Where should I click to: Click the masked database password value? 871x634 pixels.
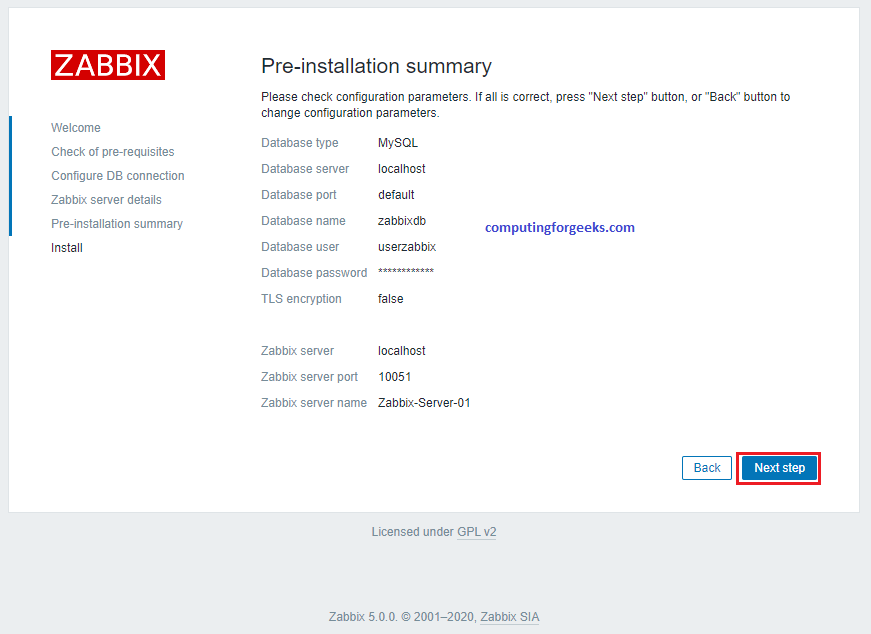click(x=406, y=272)
